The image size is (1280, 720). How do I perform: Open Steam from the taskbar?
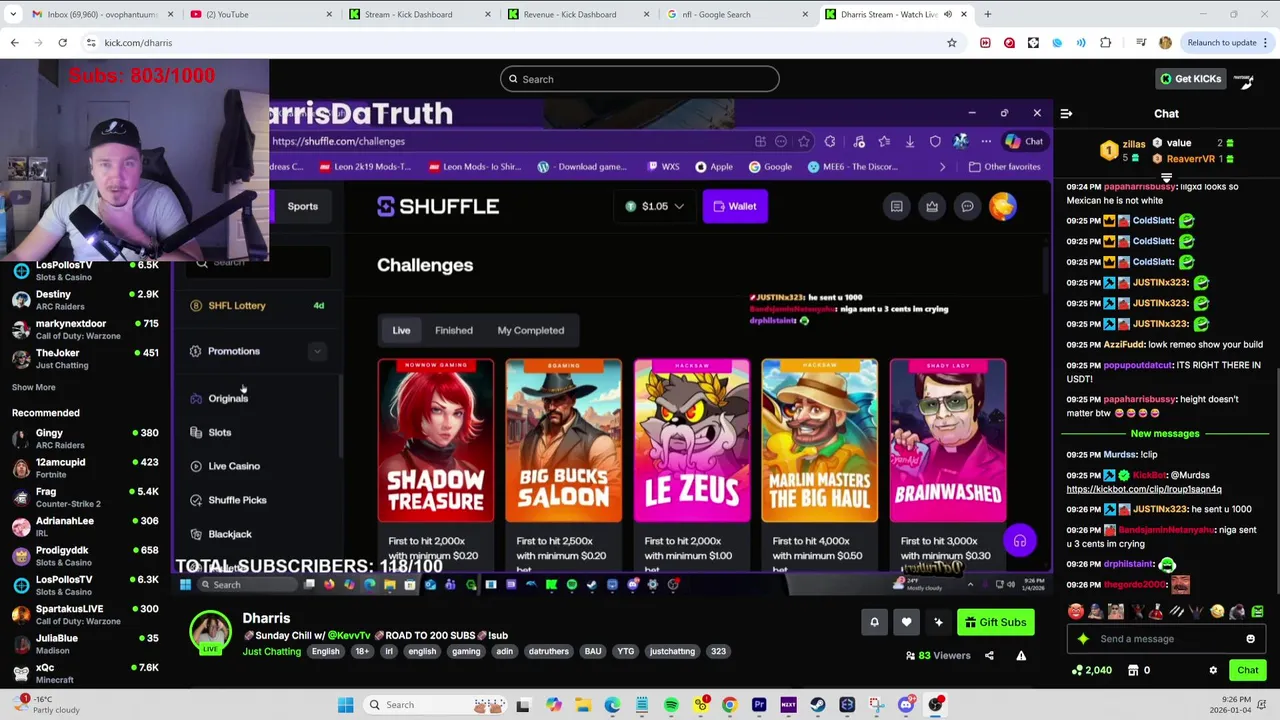point(818,705)
